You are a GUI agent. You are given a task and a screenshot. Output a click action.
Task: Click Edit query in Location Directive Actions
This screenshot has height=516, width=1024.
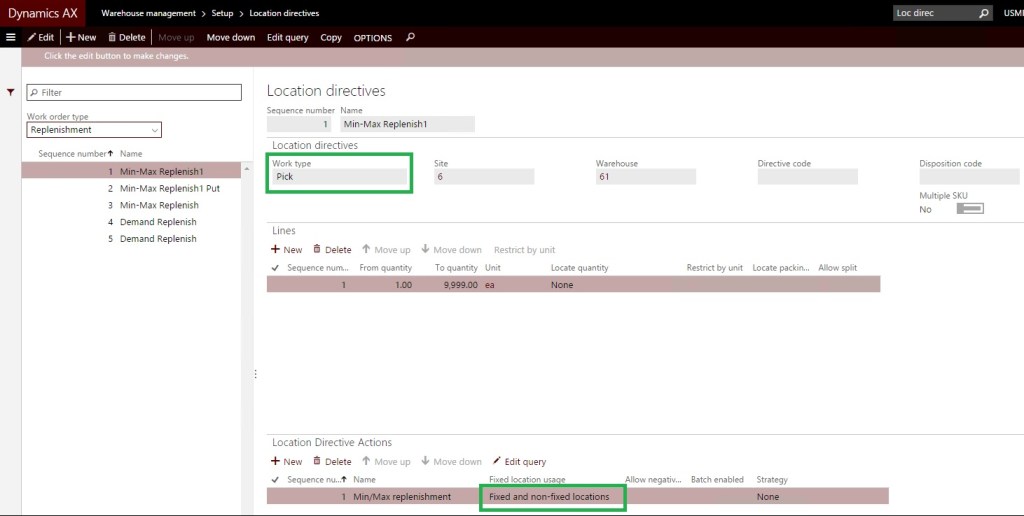coord(519,462)
